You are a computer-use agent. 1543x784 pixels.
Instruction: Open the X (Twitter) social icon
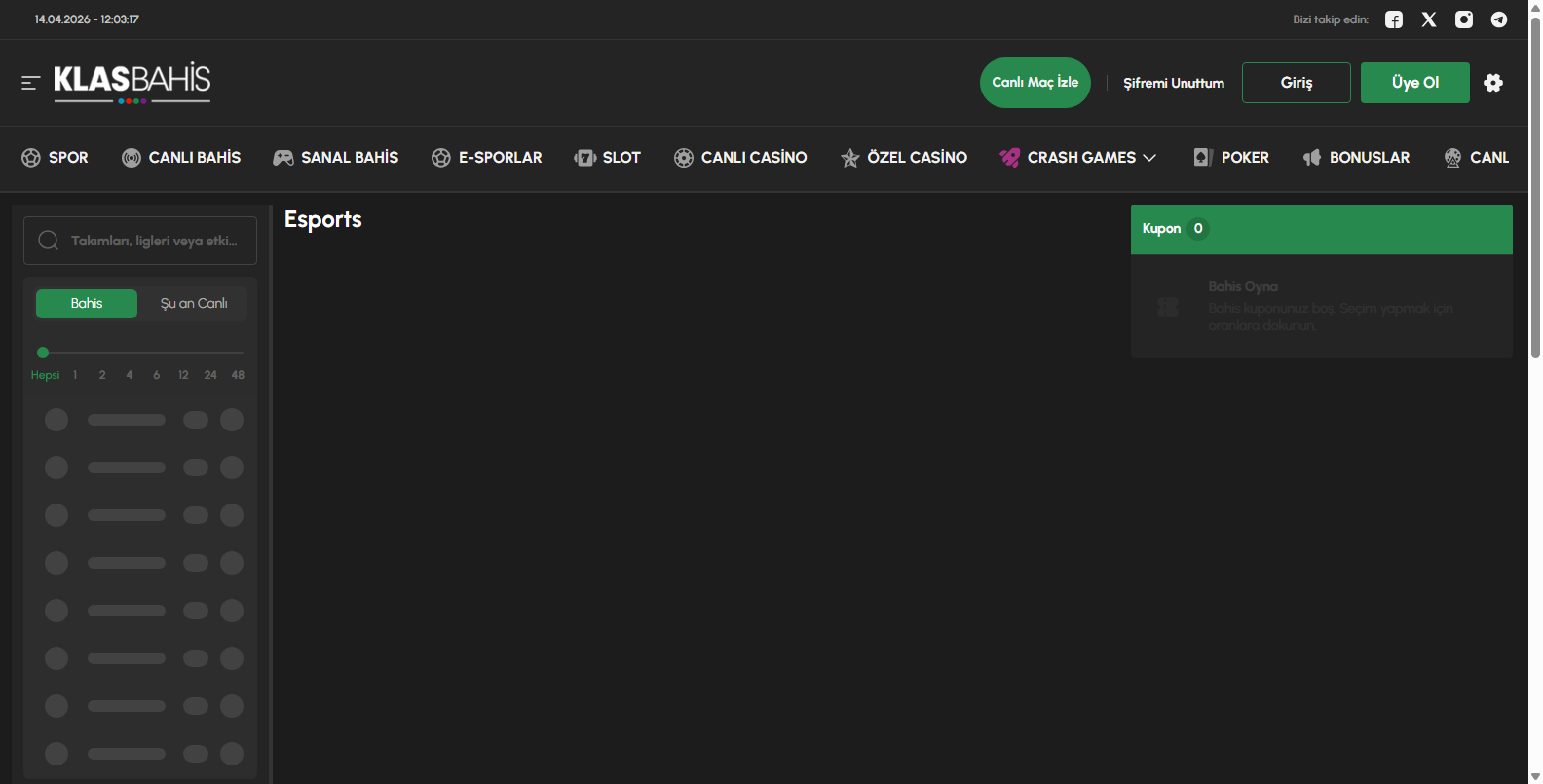coord(1429,19)
